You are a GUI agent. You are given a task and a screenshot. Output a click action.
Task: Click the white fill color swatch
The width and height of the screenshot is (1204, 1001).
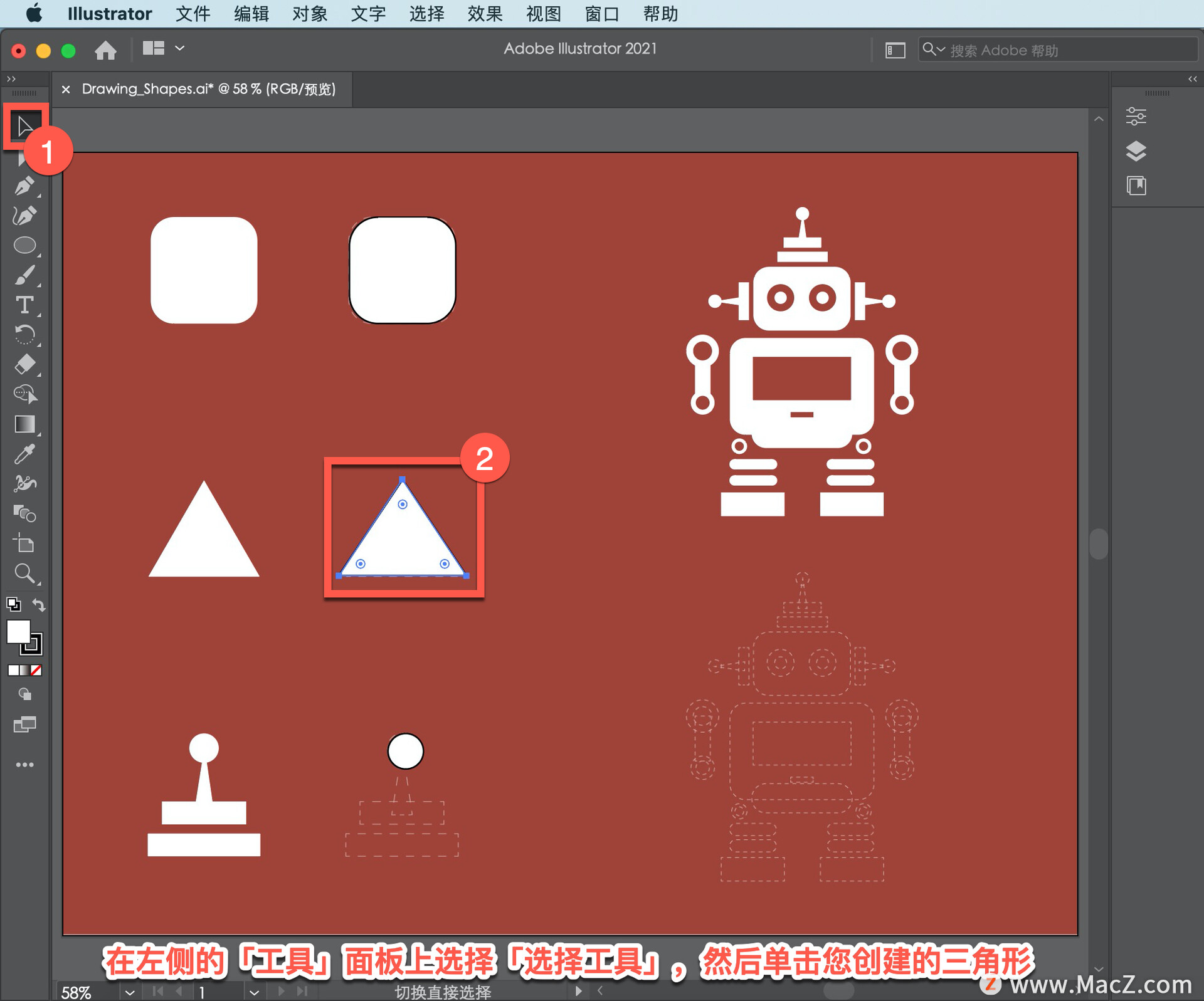coord(18,632)
